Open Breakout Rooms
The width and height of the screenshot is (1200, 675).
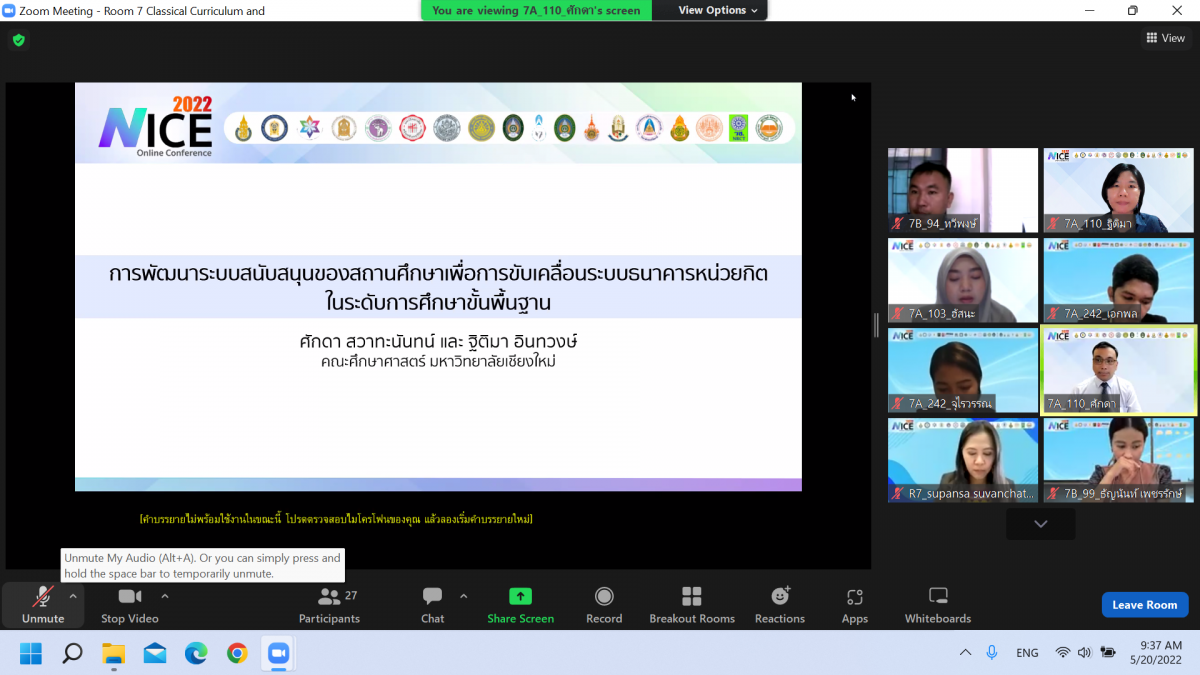pyautogui.click(x=692, y=605)
